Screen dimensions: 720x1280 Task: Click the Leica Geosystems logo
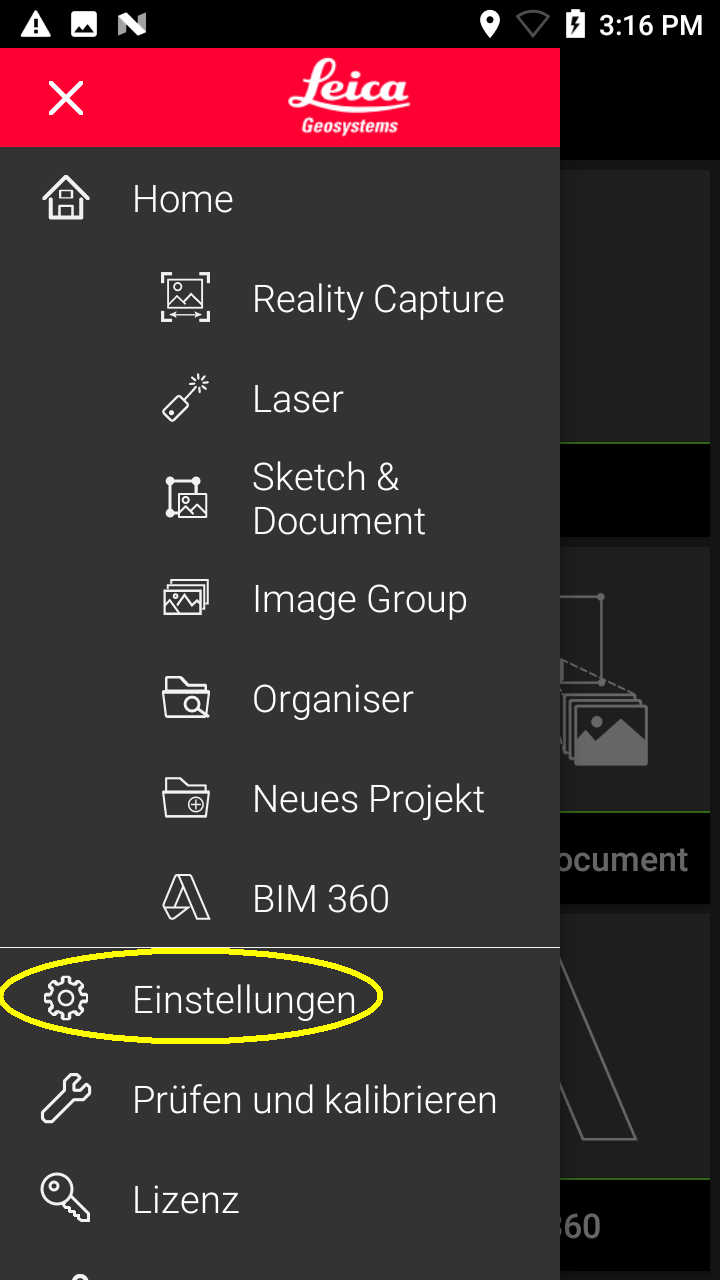[349, 98]
